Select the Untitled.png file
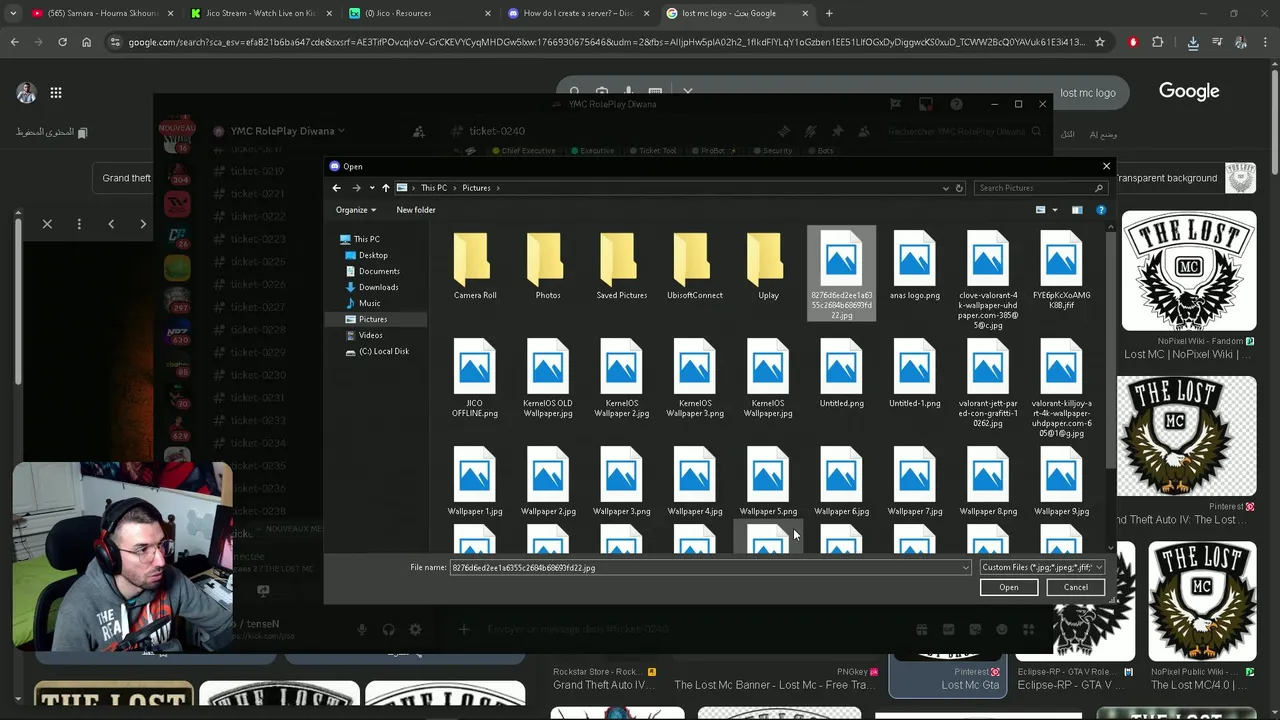 click(x=841, y=374)
